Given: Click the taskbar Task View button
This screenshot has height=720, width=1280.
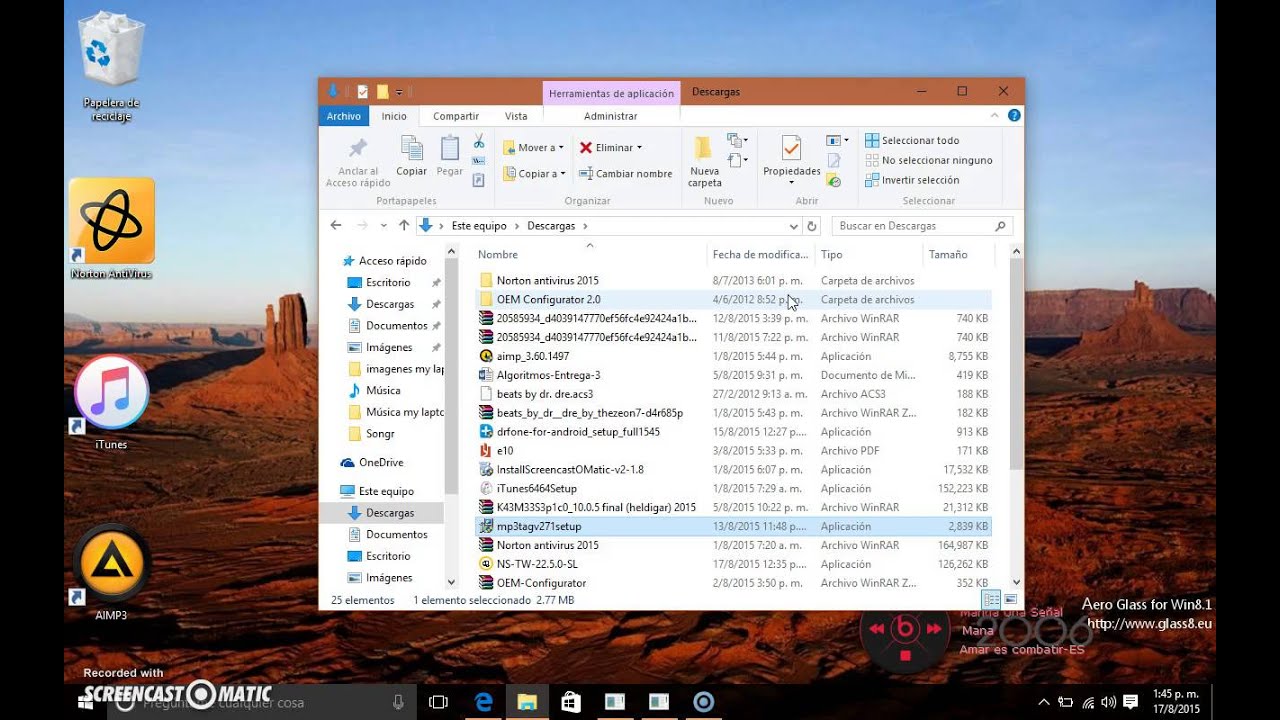Looking at the screenshot, I should tap(438, 702).
